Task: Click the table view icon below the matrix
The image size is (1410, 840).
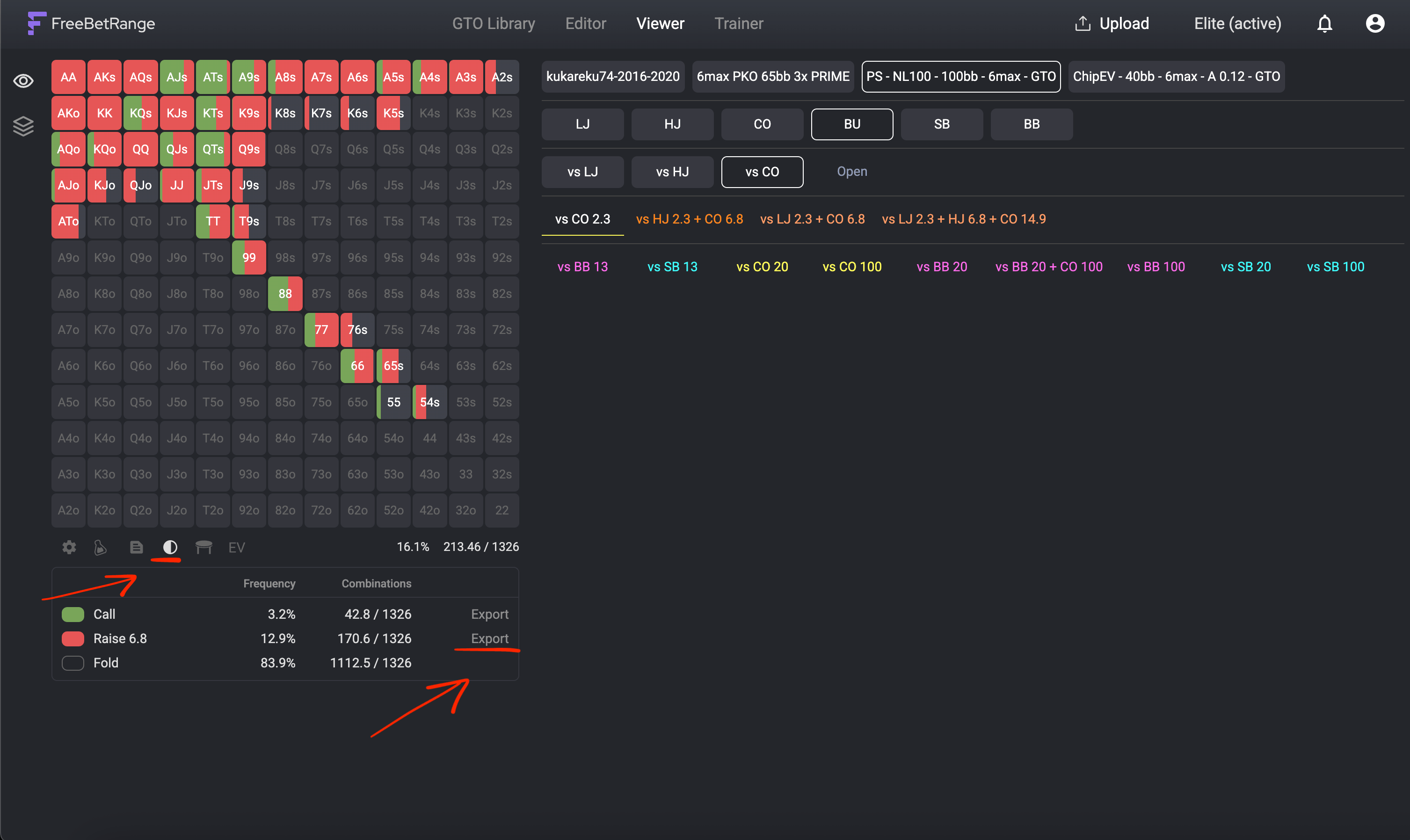Action: pyautogui.click(x=204, y=547)
